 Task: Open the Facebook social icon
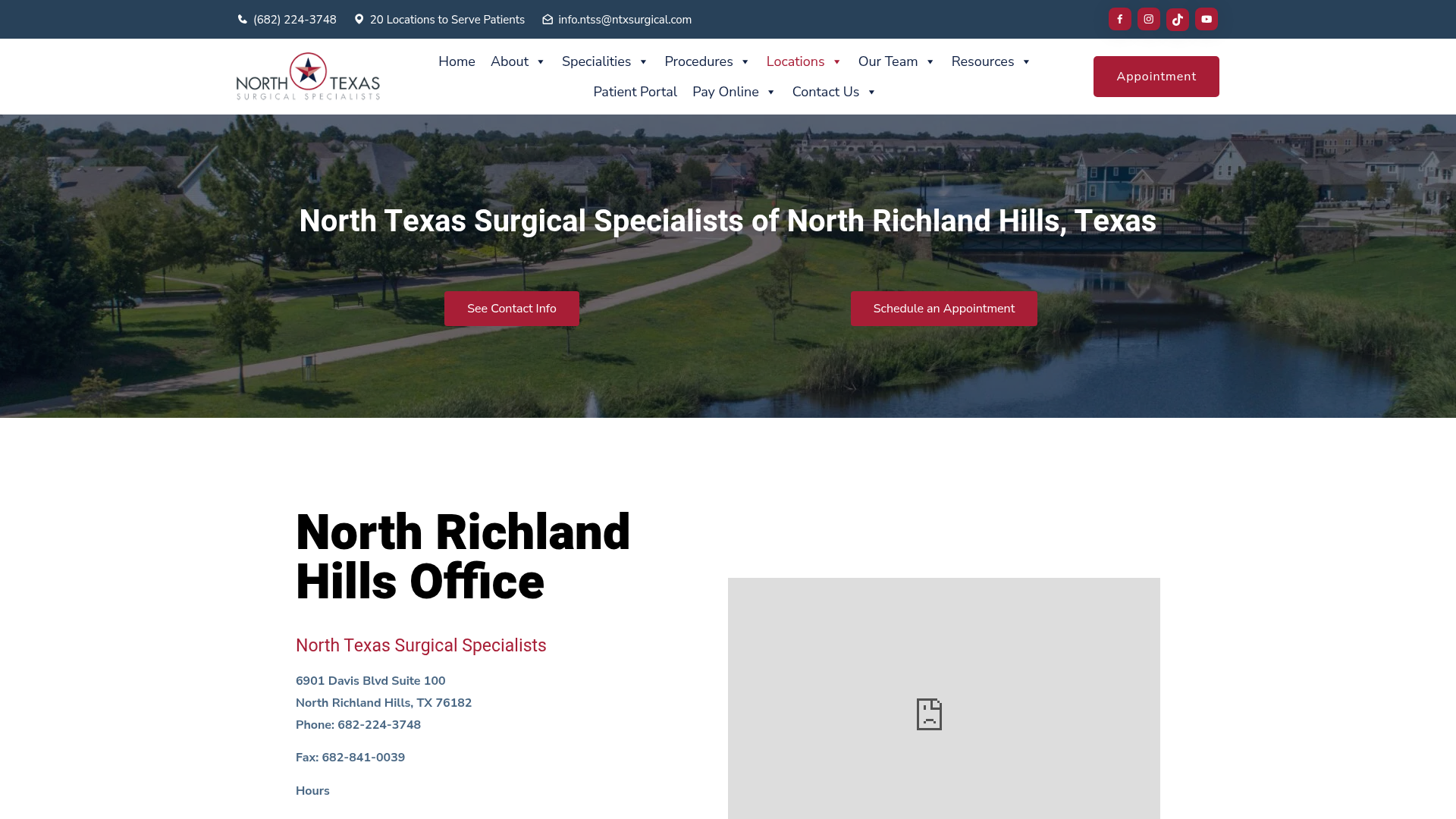tap(1119, 19)
